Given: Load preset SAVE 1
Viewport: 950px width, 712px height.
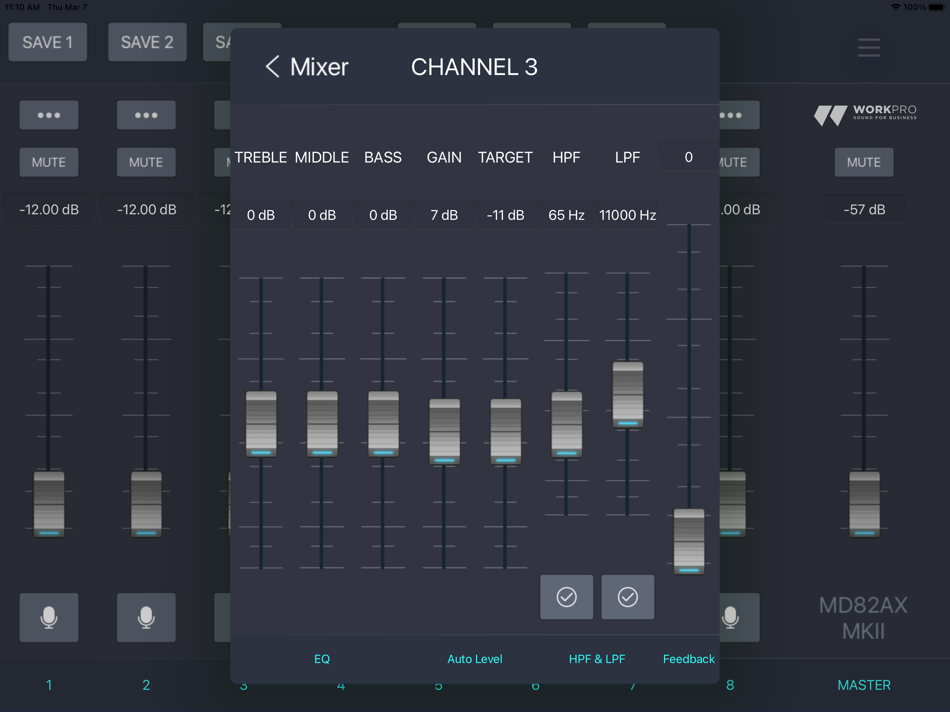Looking at the screenshot, I should 47,42.
